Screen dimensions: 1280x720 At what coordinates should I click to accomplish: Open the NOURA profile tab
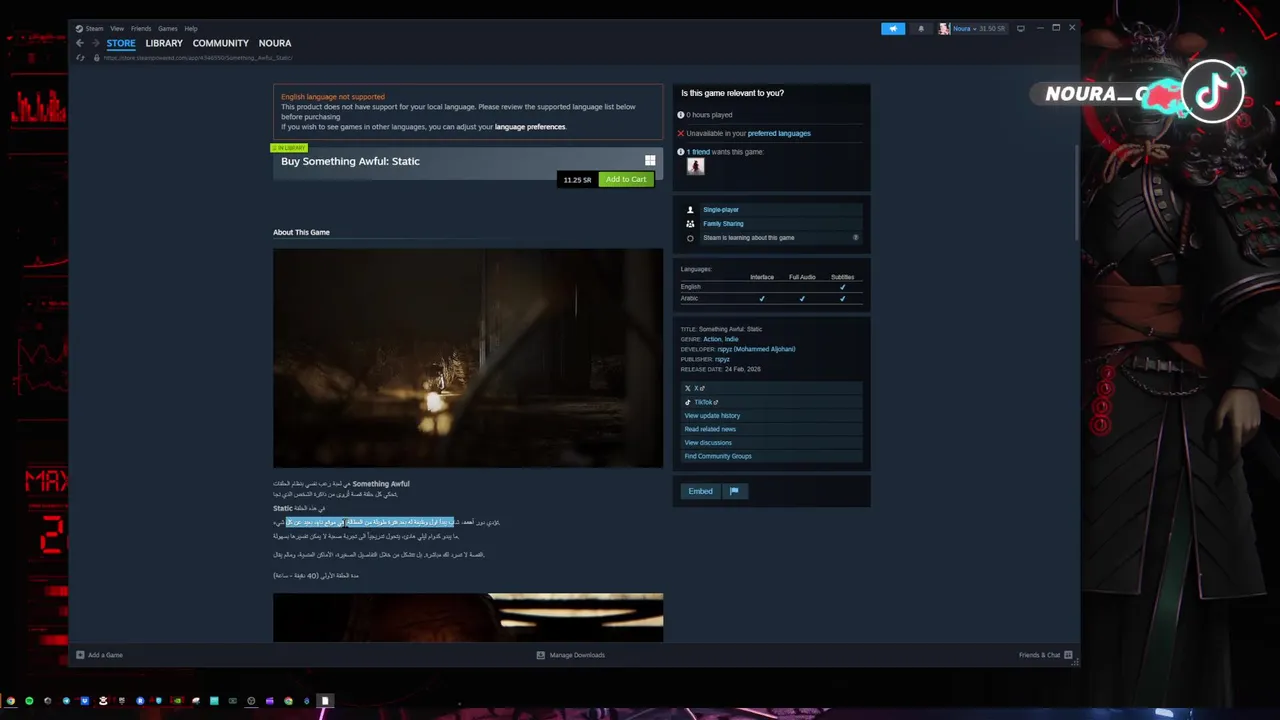click(x=275, y=43)
